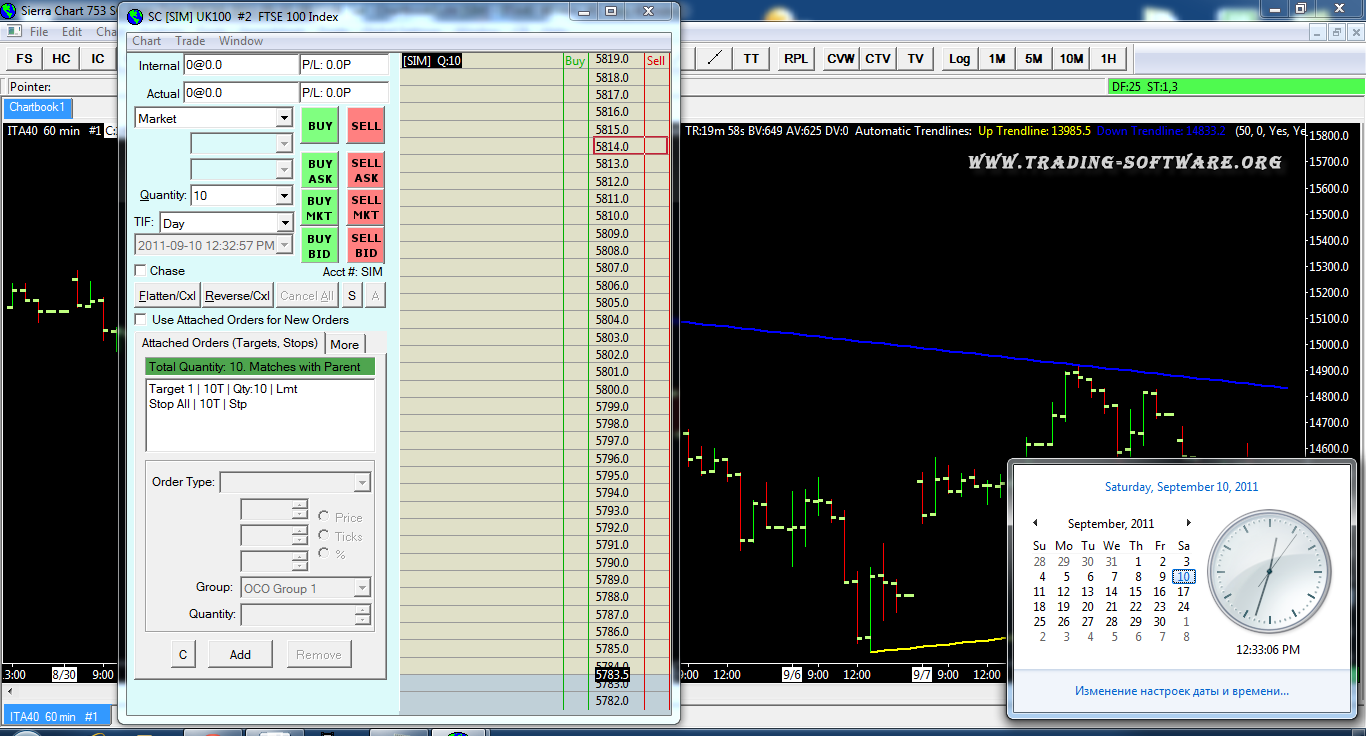This screenshot has height=736, width=1366.
Task: Expand the TIF Day dropdown
Action: 284,223
